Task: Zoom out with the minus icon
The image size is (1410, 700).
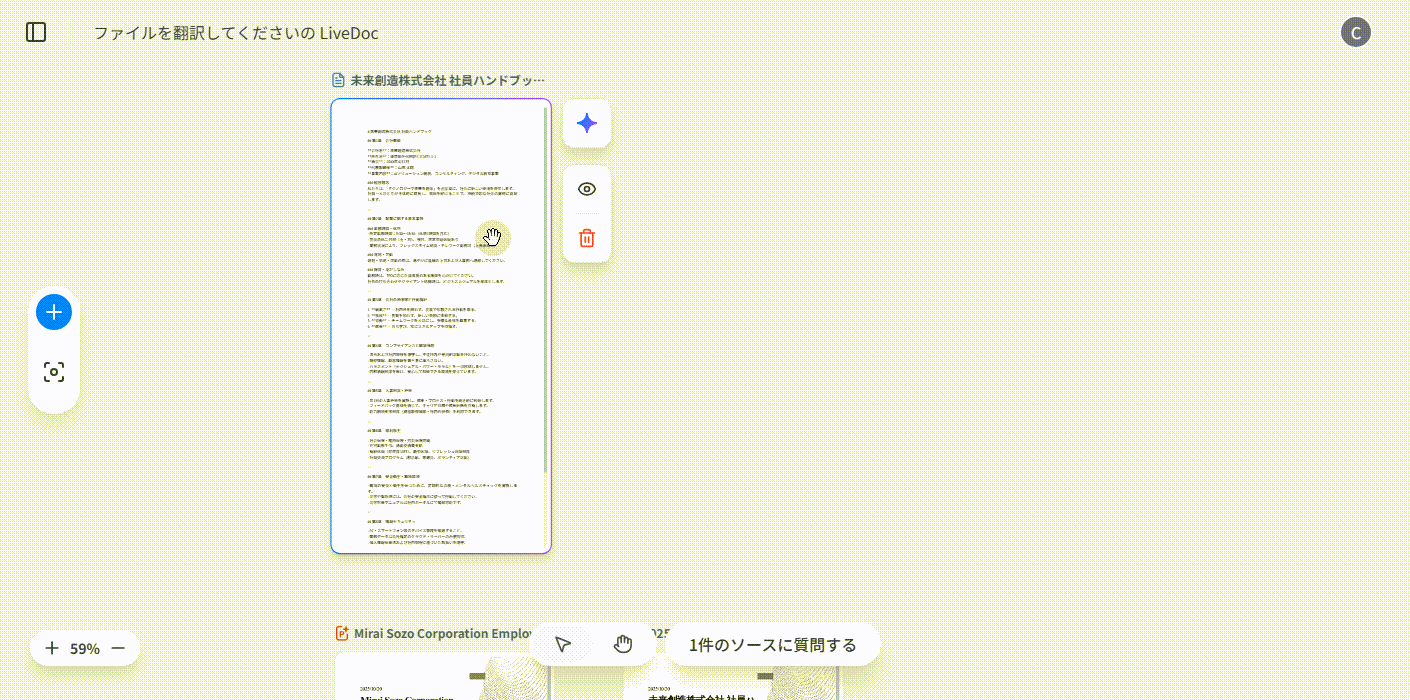Action: [118, 648]
